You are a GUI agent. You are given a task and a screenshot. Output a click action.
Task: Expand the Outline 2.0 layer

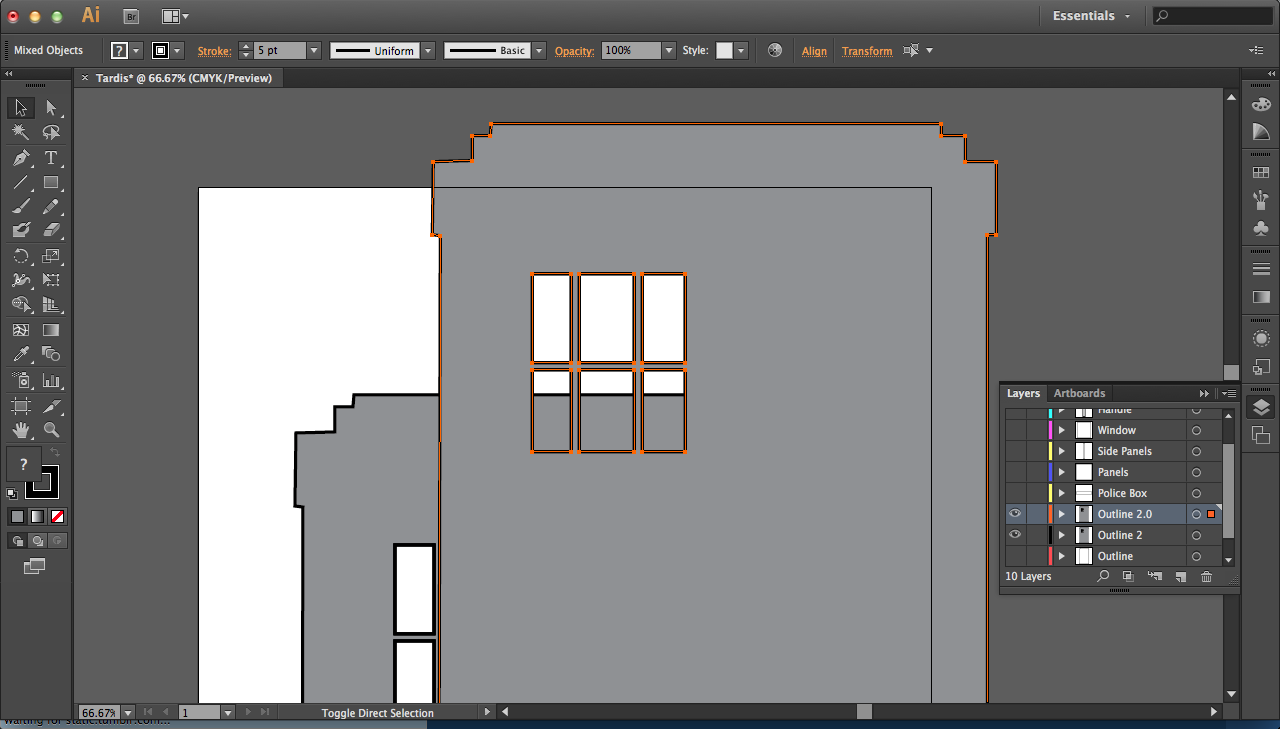[1062, 514]
